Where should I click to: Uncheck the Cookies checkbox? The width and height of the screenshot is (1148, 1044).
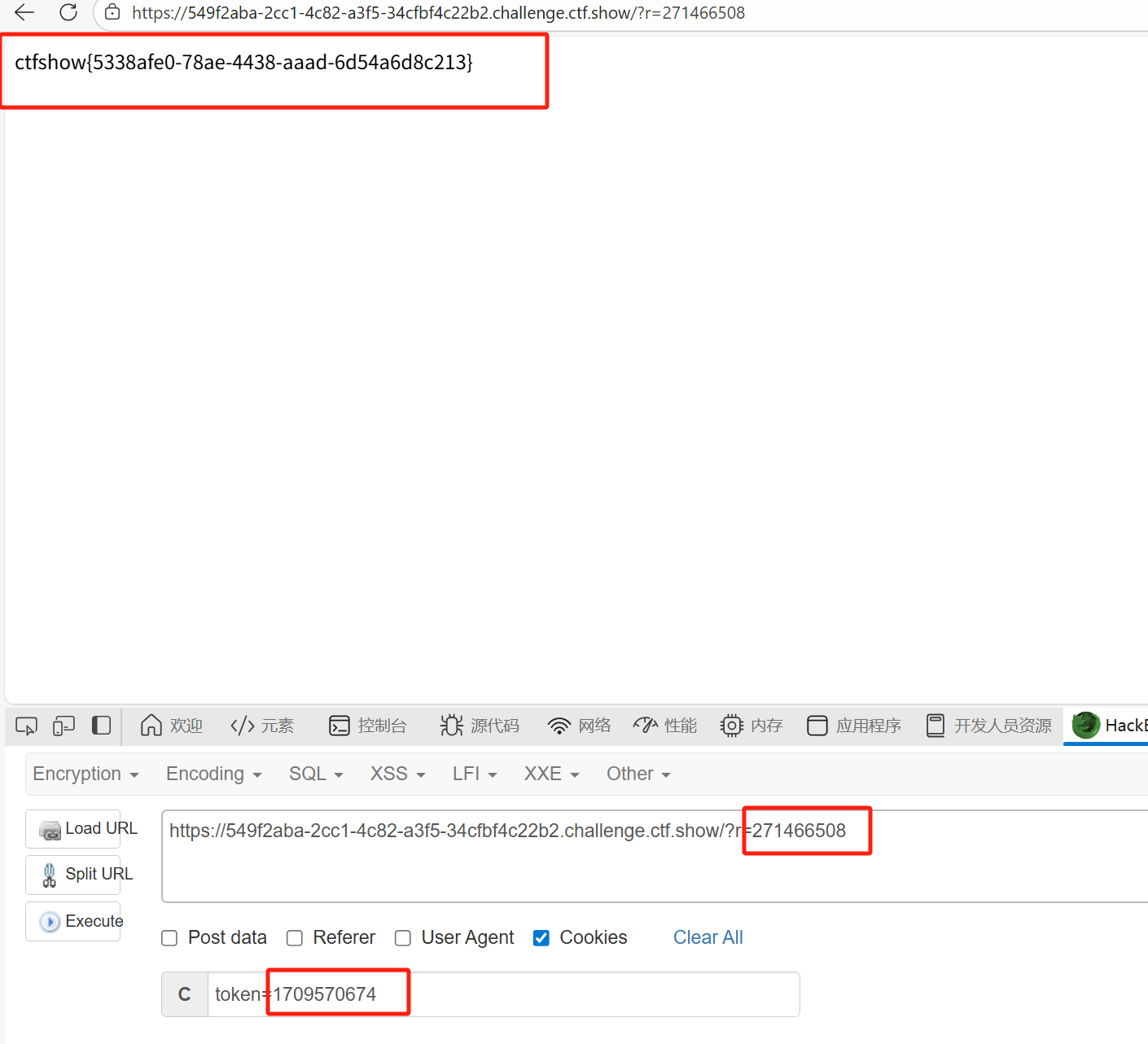pyautogui.click(x=541, y=938)
